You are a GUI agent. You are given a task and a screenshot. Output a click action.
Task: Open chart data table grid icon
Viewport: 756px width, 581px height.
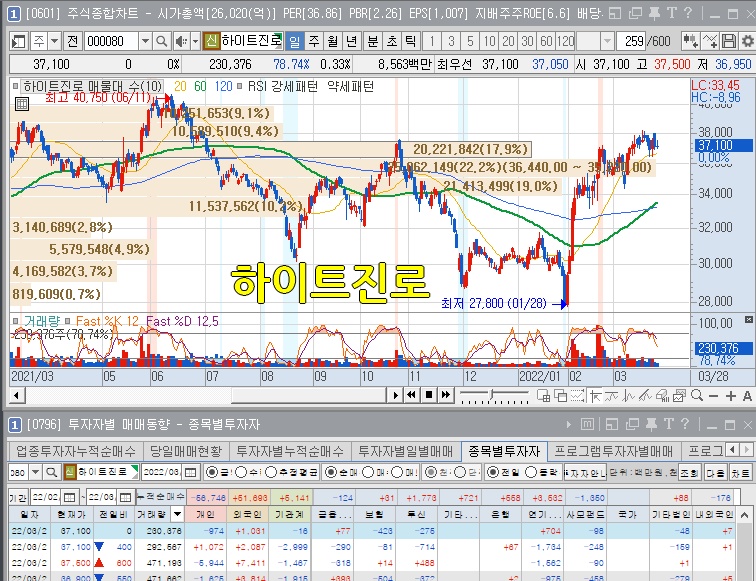22,103
